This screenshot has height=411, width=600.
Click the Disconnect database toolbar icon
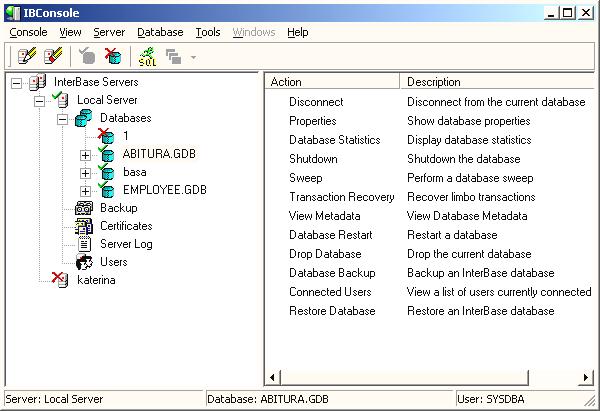tap(113, 56)
